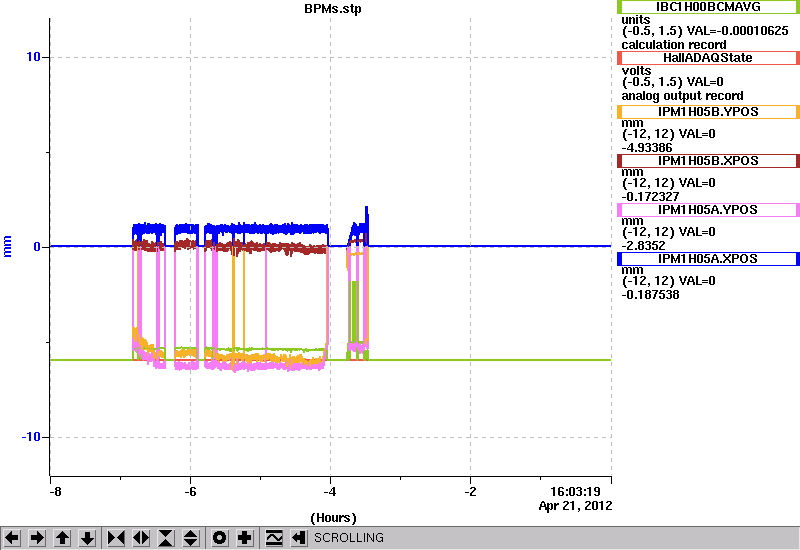Click the 16:03:19 timestamp on the time axis
The width and height of the screenshot is (800, 550).
pyautogui.click(x=575, y=492)
